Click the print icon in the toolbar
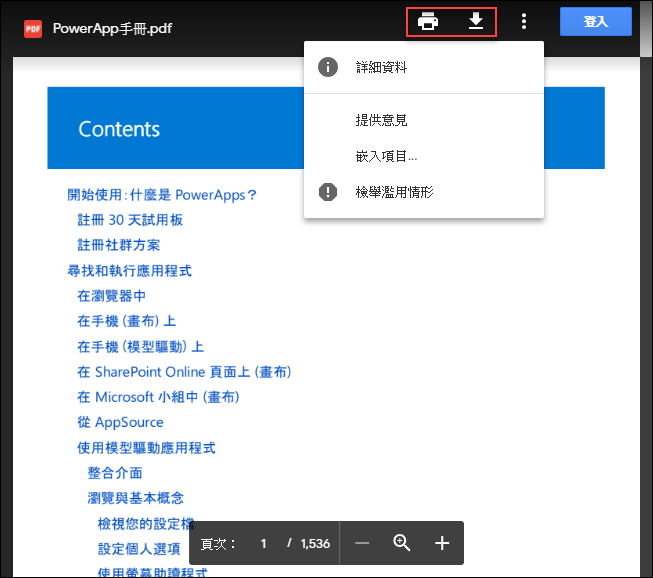Screen dimensions: 653x578 [x=428, y=21]
